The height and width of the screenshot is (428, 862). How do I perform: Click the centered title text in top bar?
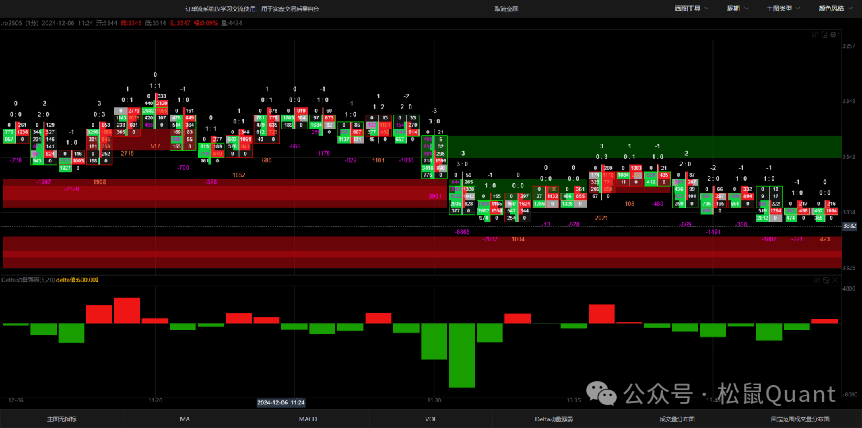[x=478, y=8]
